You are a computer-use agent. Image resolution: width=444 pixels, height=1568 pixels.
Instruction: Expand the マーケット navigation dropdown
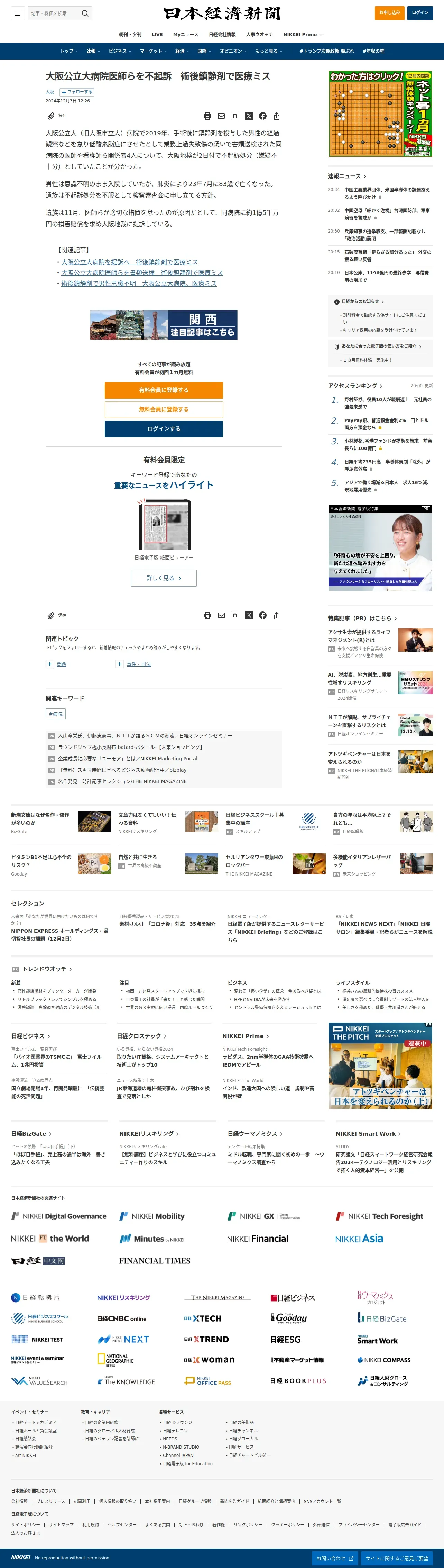pyautogui.click(x=154, y=51)
